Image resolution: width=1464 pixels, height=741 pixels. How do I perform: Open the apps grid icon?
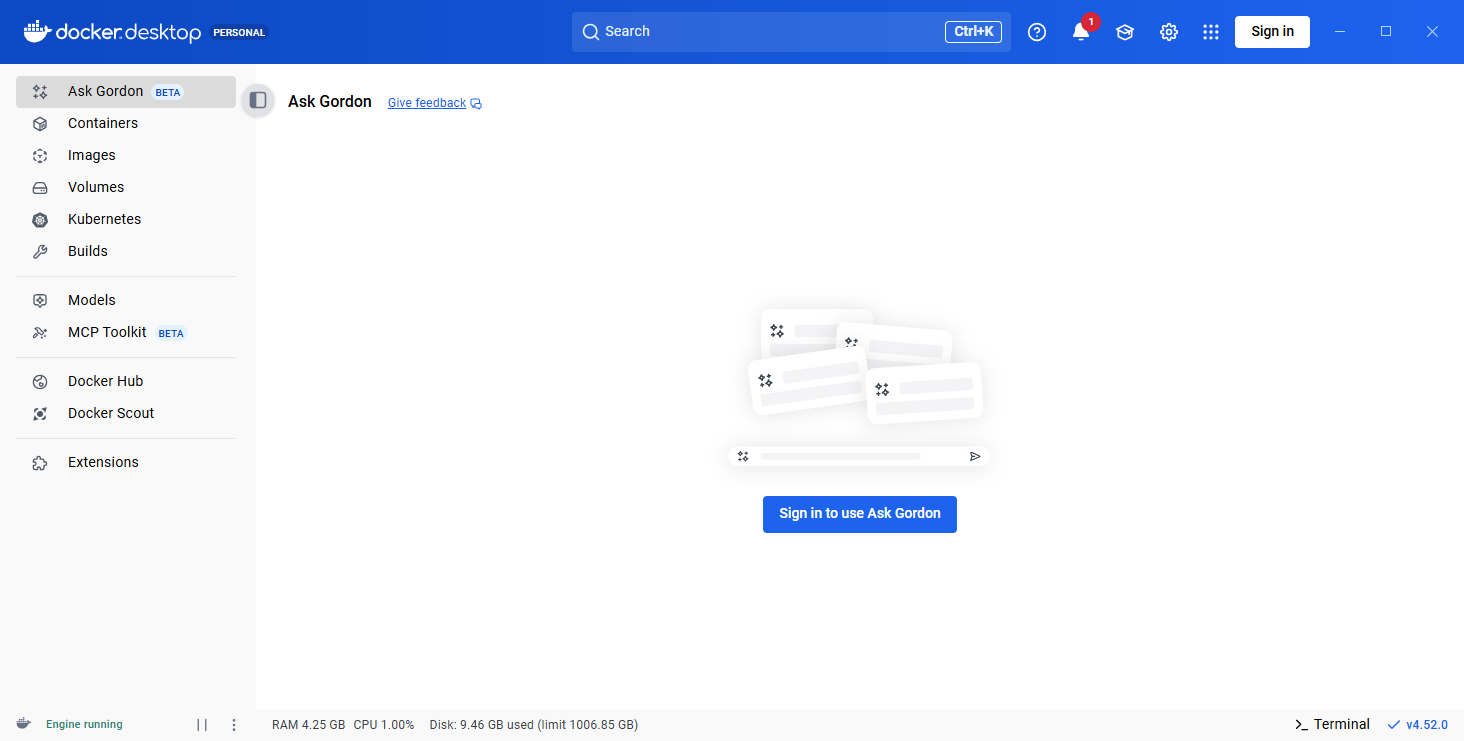click(x=1211, y=32)
